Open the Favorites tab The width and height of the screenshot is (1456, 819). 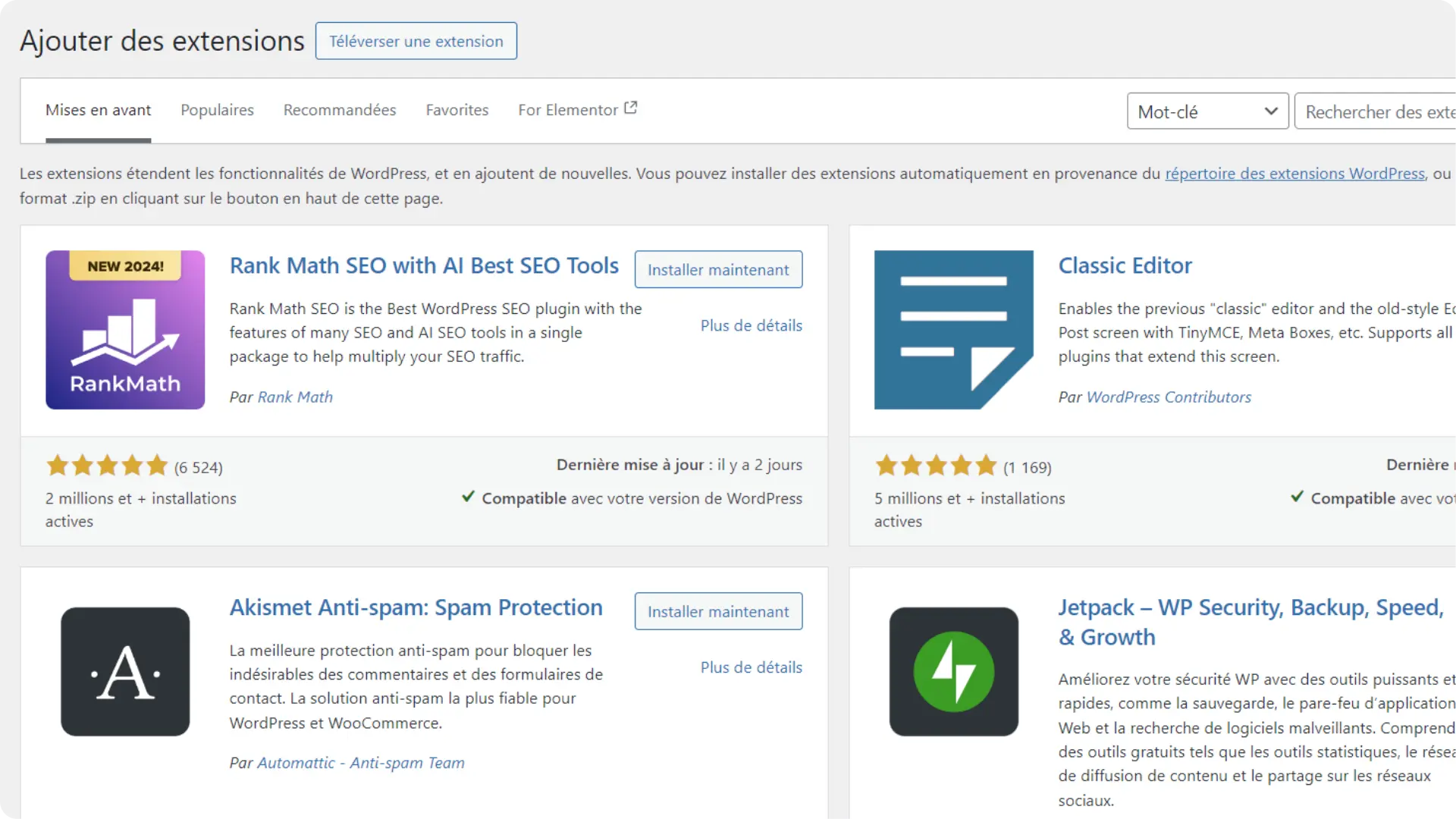(x=457, y=110)
